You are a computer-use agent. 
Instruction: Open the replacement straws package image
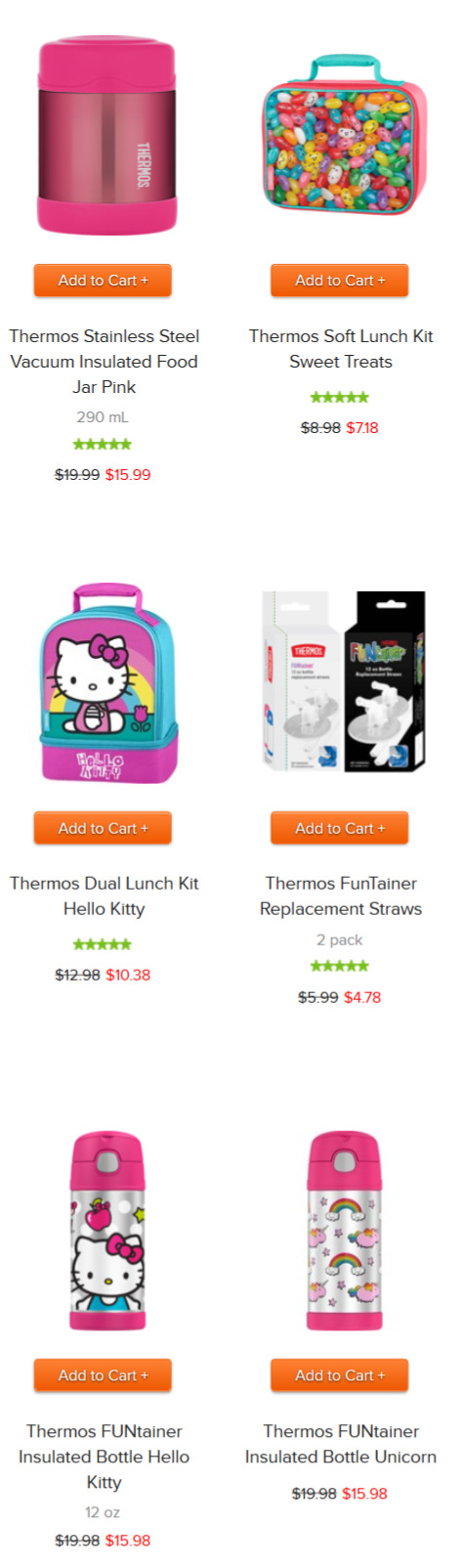pos(344,681)
